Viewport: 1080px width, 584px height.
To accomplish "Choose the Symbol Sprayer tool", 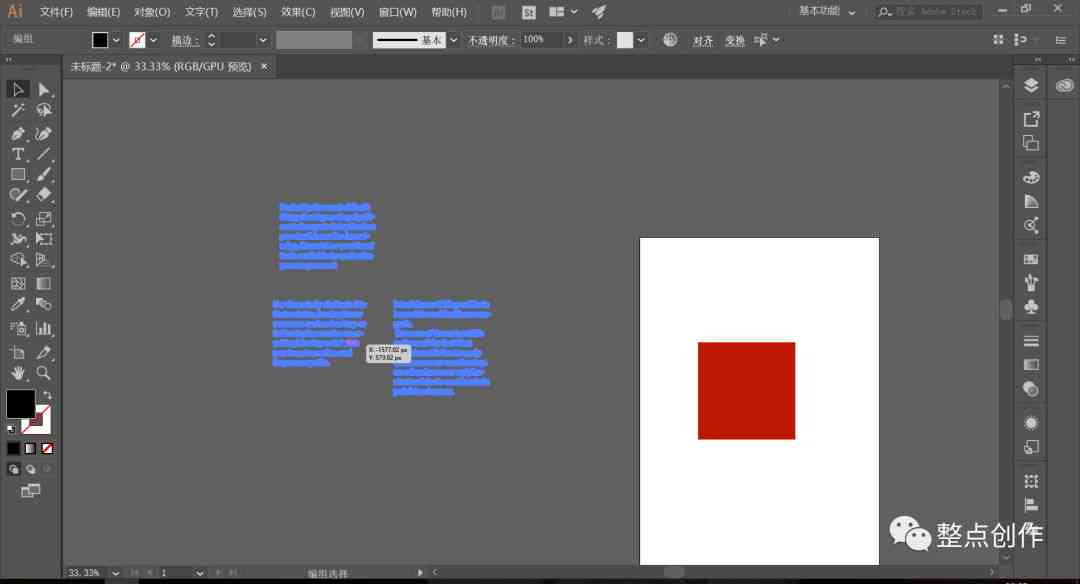I will pyautogui.click(x=18, y=328).
